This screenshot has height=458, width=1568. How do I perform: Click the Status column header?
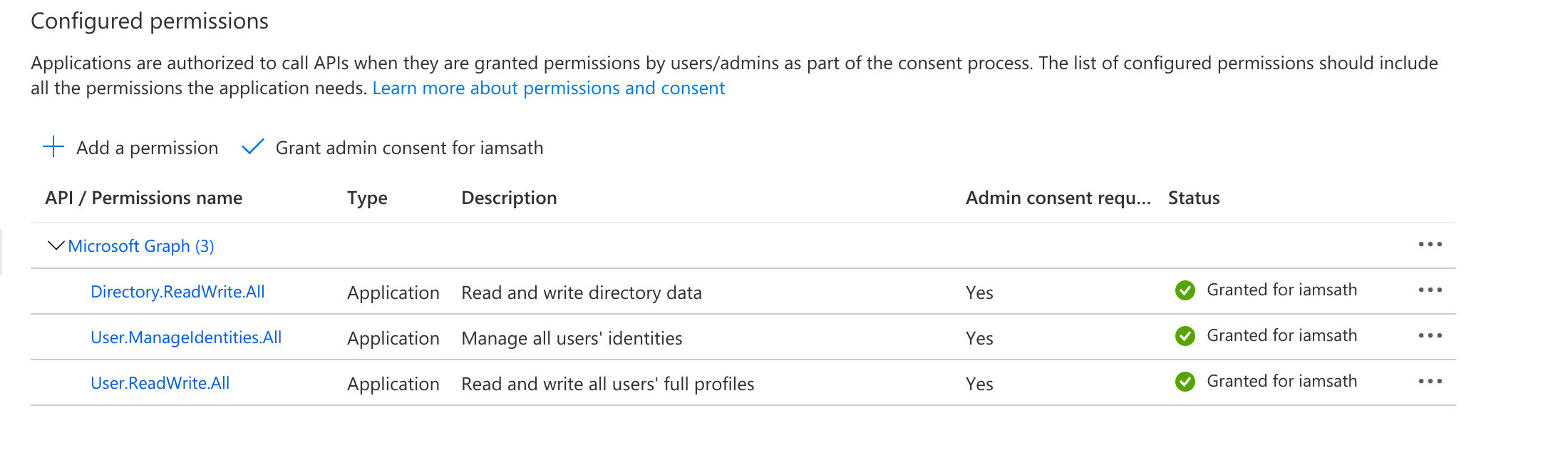point(1194,198)
